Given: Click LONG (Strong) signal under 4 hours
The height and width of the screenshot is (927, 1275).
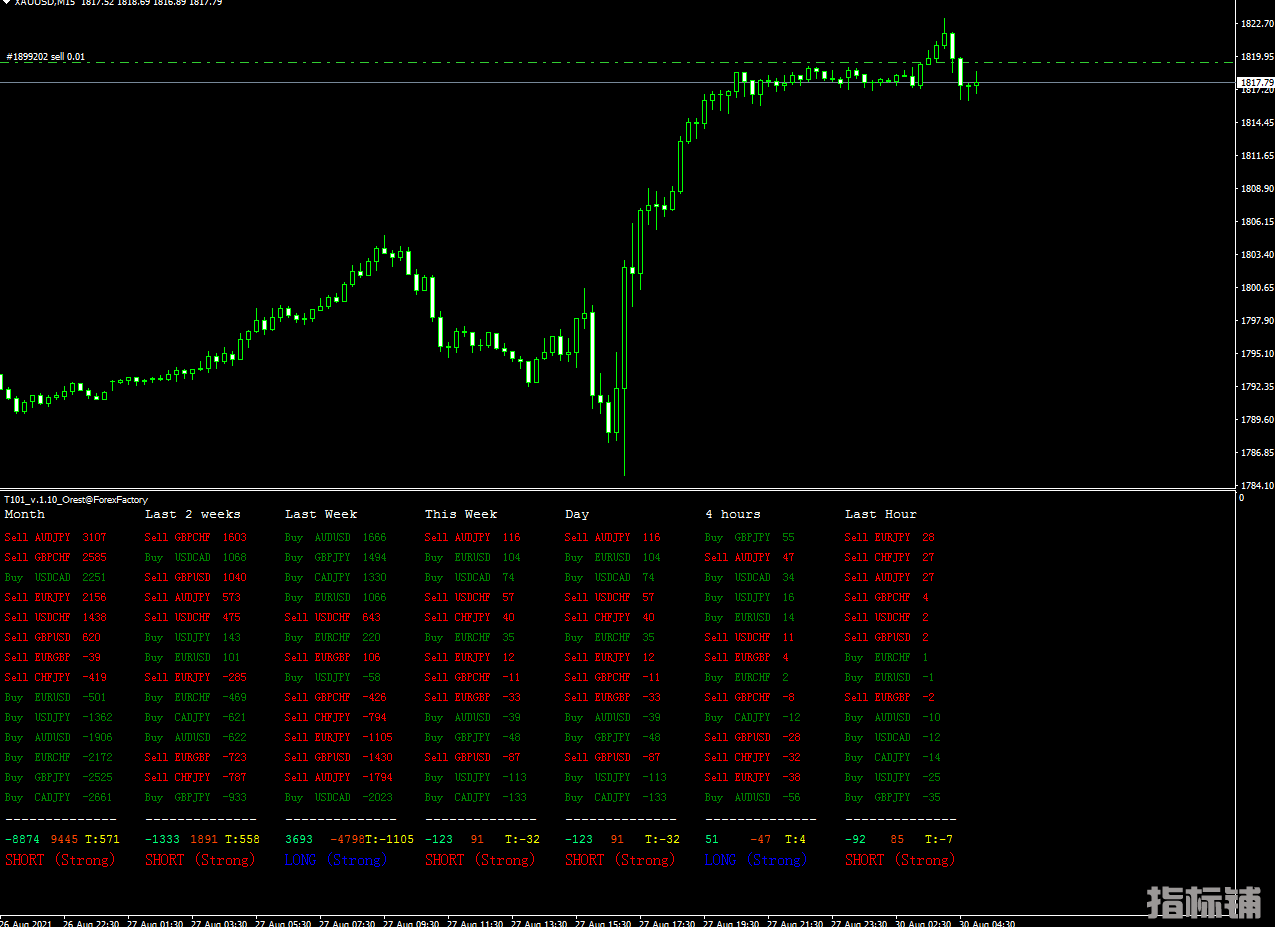Looking at the screenshot, I should point(756,860).
